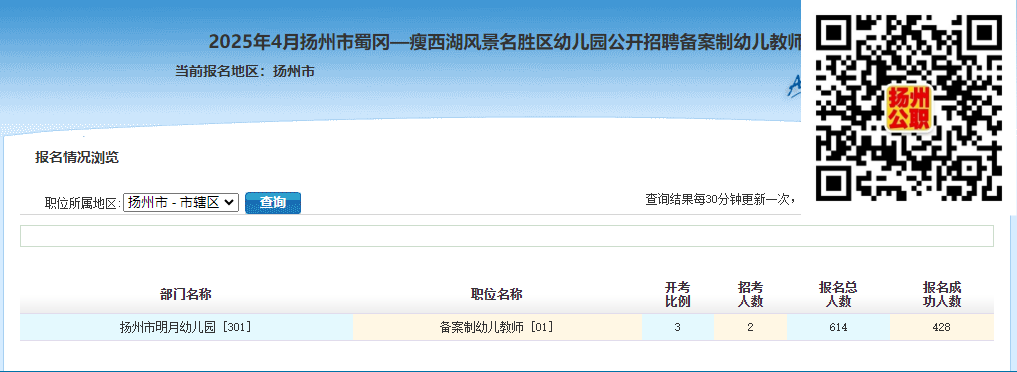Click the 扬州公联 logo inside QR code
This screenshot has width=1017, height=372.
[908, 108]
